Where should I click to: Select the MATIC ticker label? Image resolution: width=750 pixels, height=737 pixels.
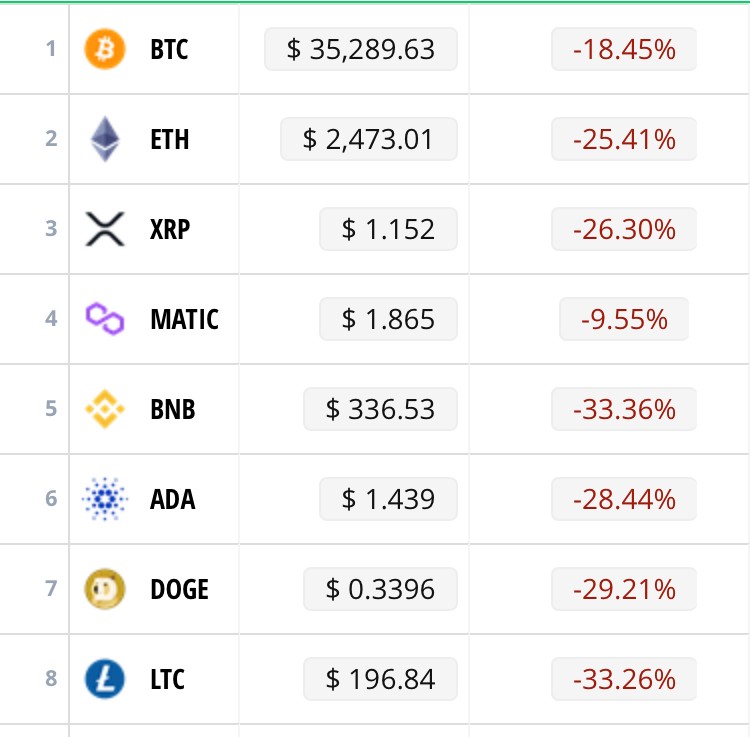(x=184, y=319)
